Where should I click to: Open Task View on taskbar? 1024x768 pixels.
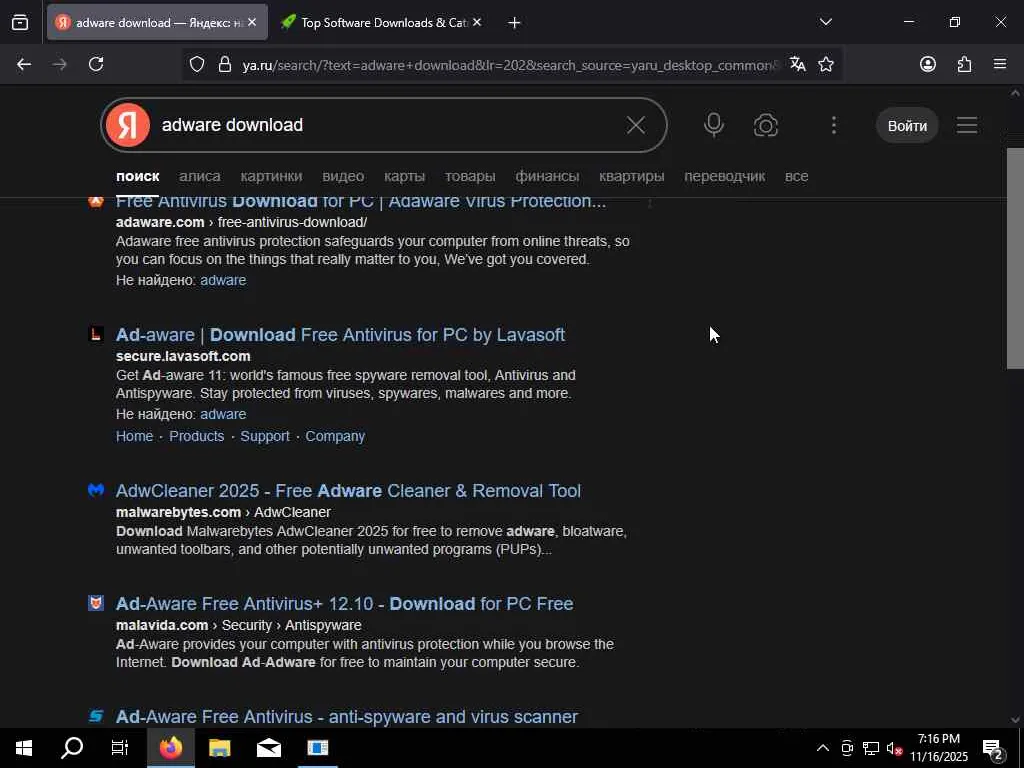point(120,748)
